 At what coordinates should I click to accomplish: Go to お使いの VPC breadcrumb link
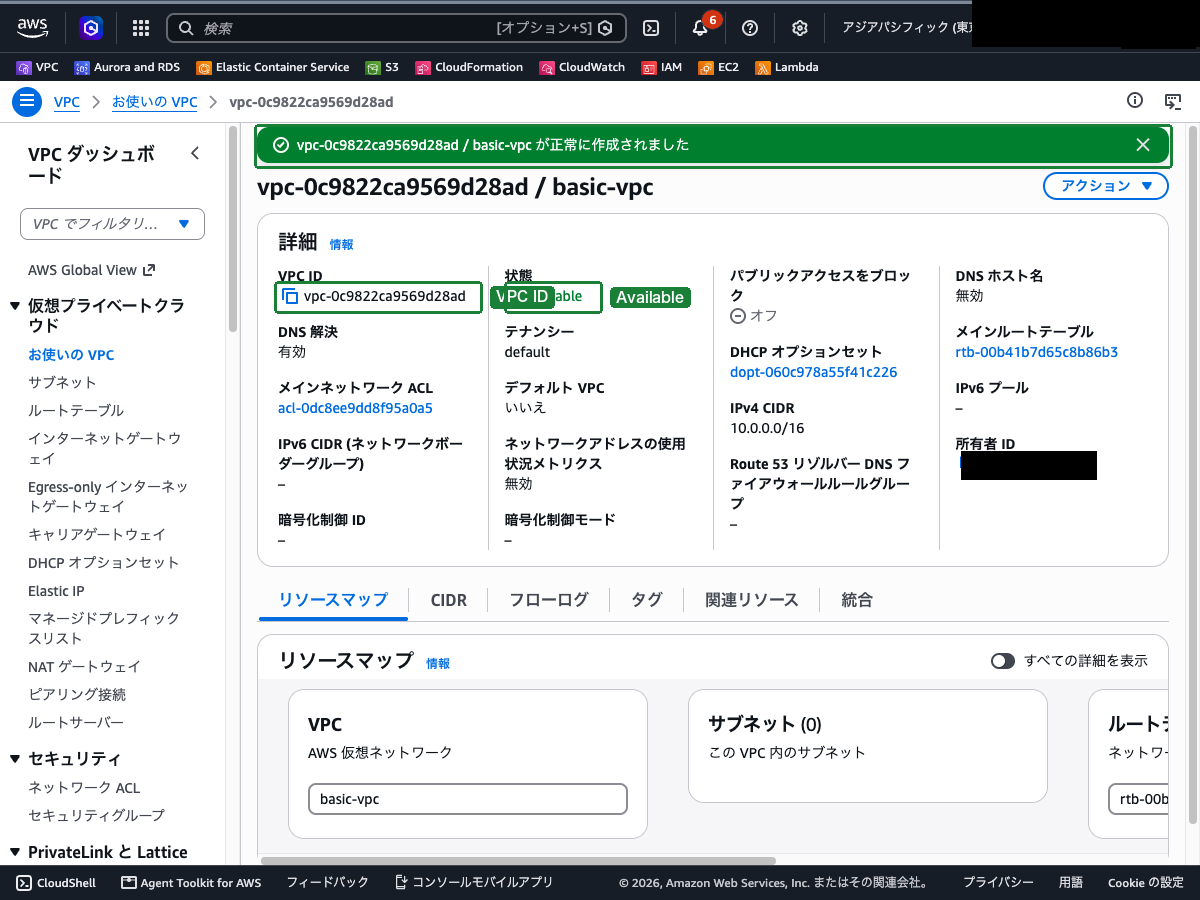[155, 102]
